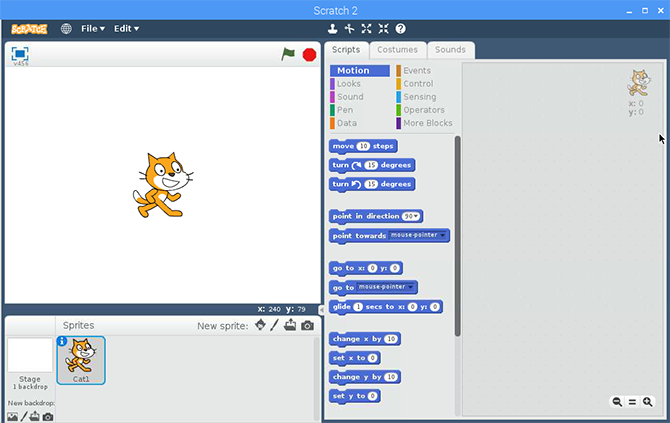Show sprite info for Cat1 via the i badge
Image resolution: width=670 pixels, height=423 pixels.
(62, 341)
